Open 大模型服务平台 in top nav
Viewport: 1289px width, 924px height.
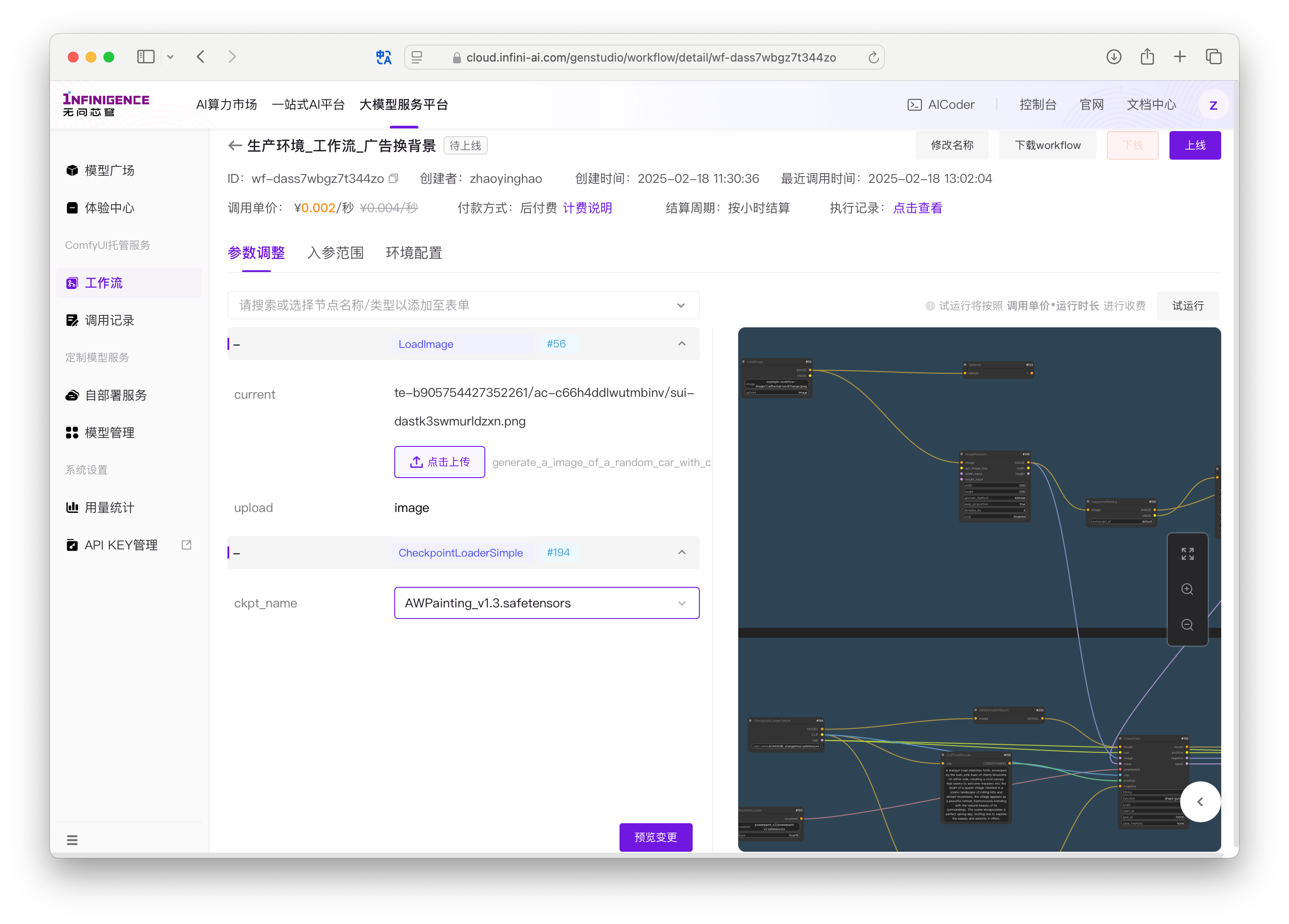tap(404, 104)
